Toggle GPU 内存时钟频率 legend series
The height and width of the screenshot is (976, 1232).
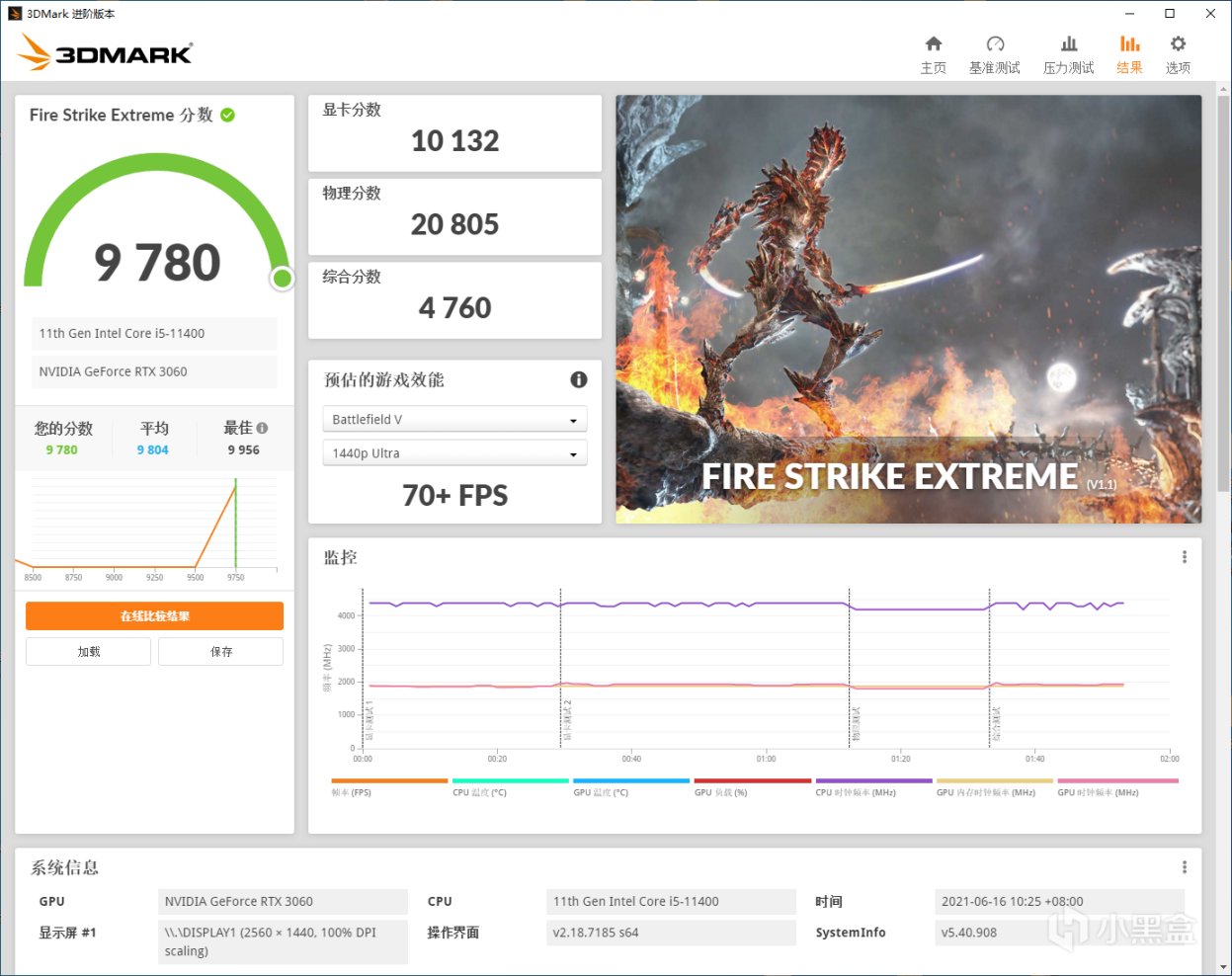[994, 787]
